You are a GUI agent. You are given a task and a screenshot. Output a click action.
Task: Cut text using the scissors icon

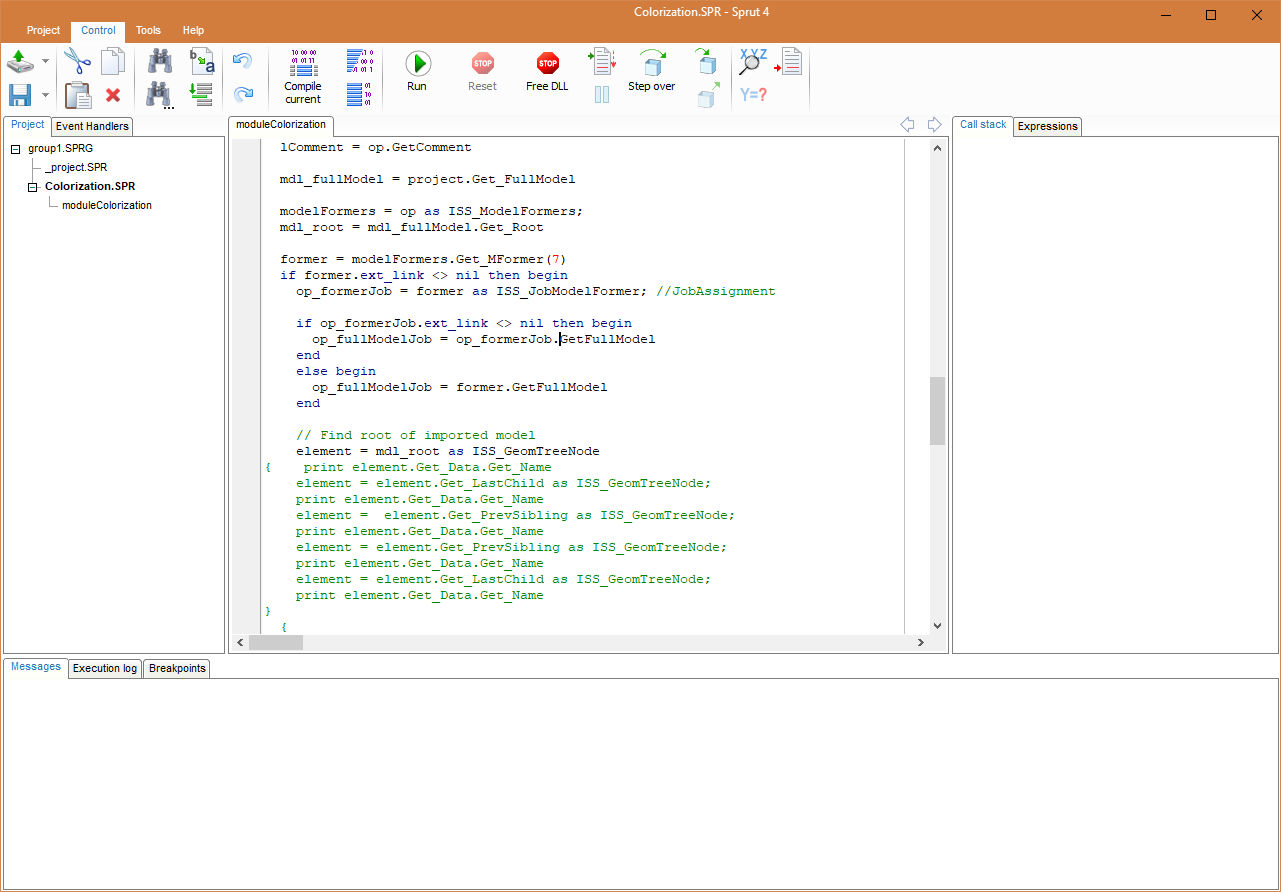tap(76, 60)
